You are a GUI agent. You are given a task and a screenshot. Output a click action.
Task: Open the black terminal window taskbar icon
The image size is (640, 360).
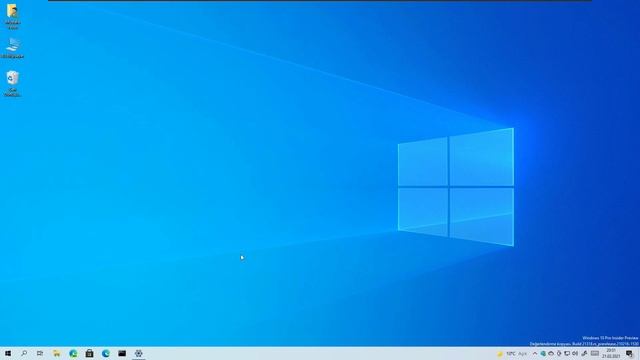pyautogui.click(x=122, y=353)
